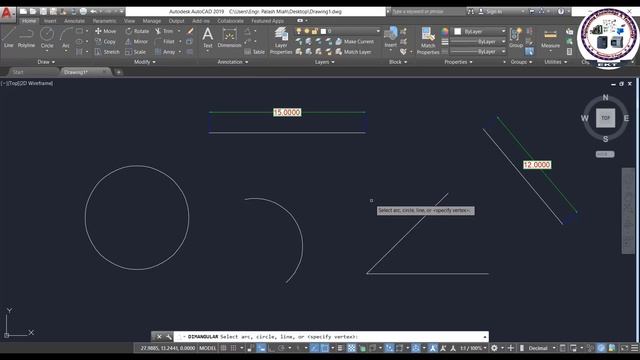The image size is (640, 360).
Task: Cancel the command with the command line X
Action: coord(159,337)
